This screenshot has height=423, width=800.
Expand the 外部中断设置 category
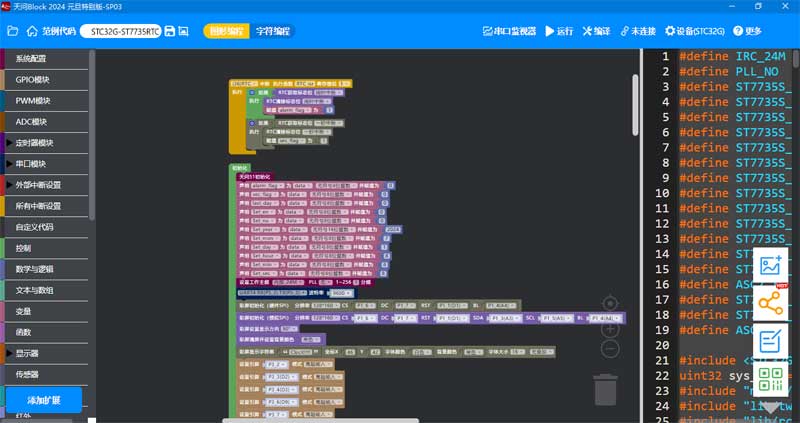(46, 185)
